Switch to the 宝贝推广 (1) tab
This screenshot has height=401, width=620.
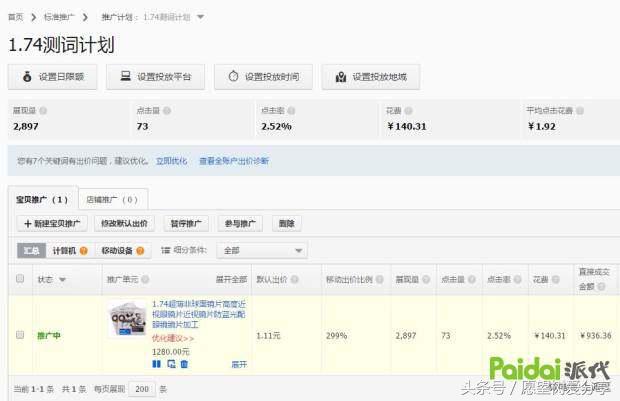tap(42, 199)
